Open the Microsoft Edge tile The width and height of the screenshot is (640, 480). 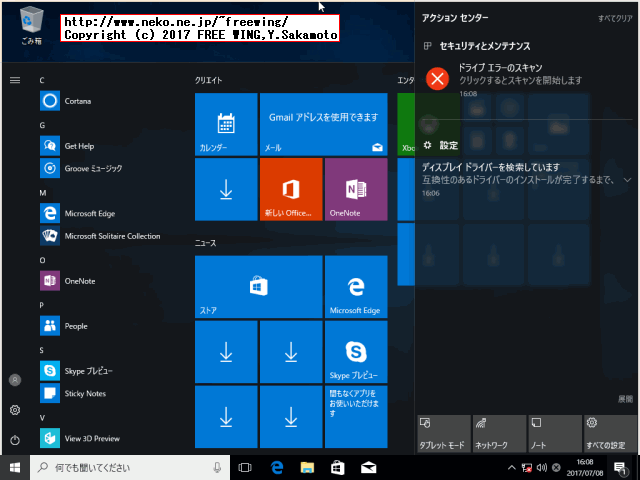click(356, 287)
